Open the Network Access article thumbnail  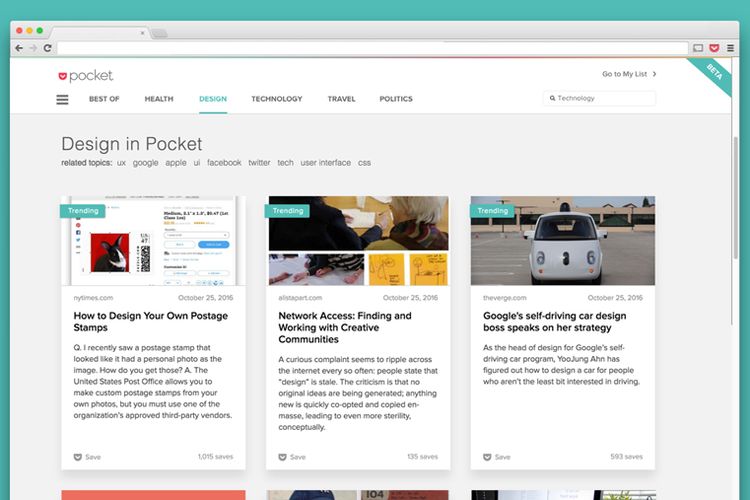pyautogui.click(x=358, y=241)
